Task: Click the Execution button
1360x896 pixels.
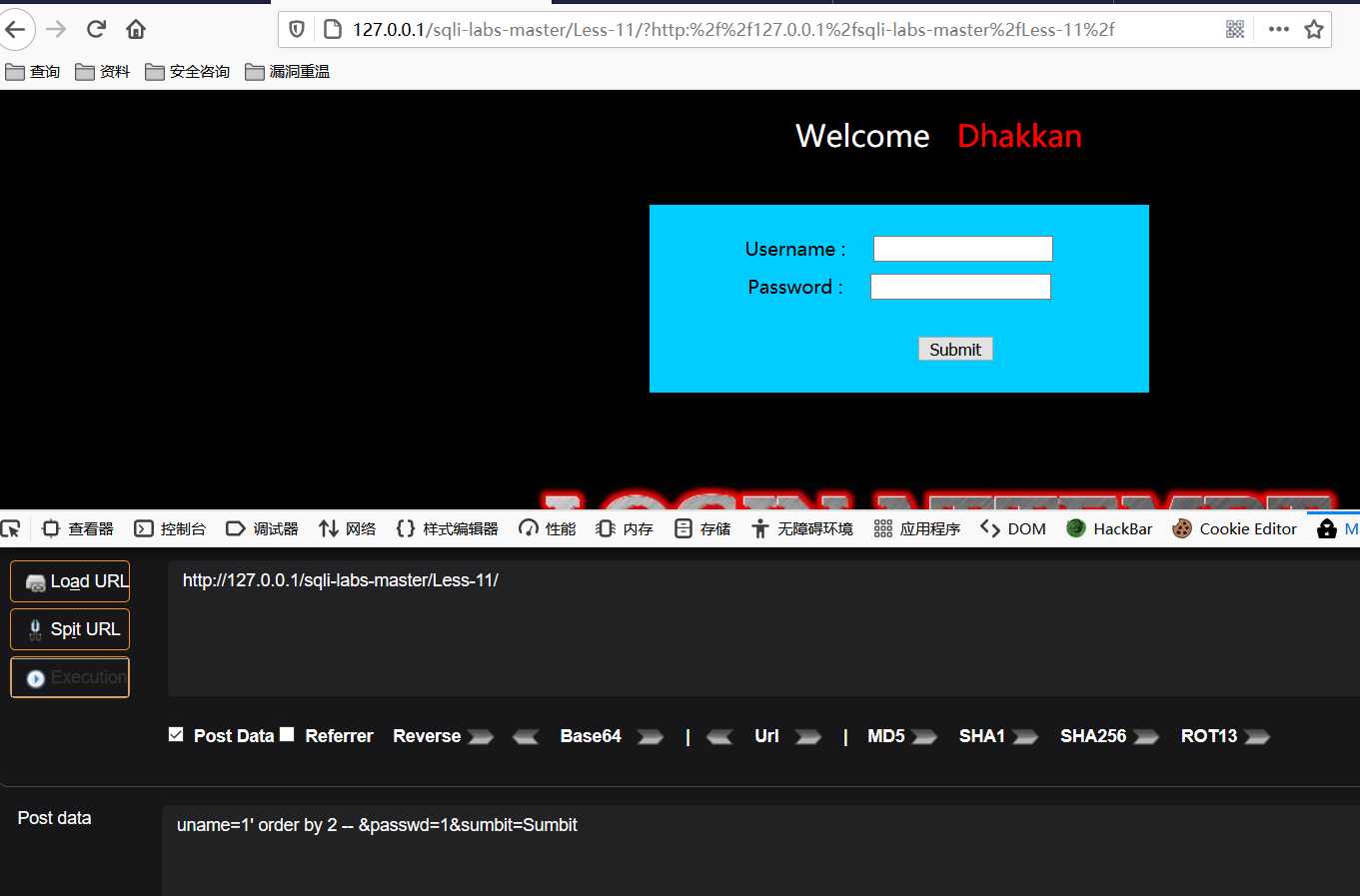Action: (x=70, y=677)
